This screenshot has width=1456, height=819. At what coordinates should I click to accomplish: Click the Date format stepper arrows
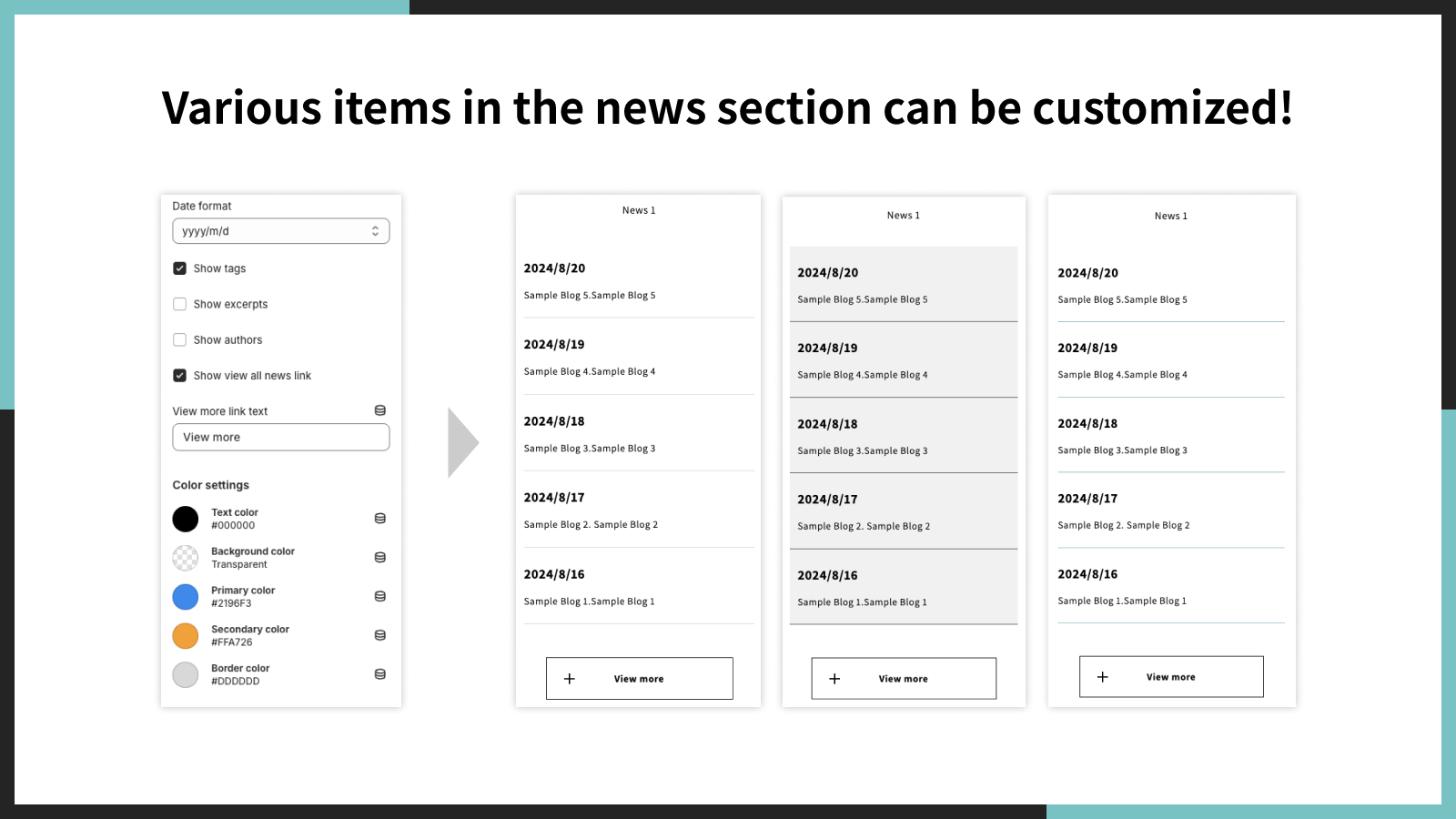click(x=375, y=230)
